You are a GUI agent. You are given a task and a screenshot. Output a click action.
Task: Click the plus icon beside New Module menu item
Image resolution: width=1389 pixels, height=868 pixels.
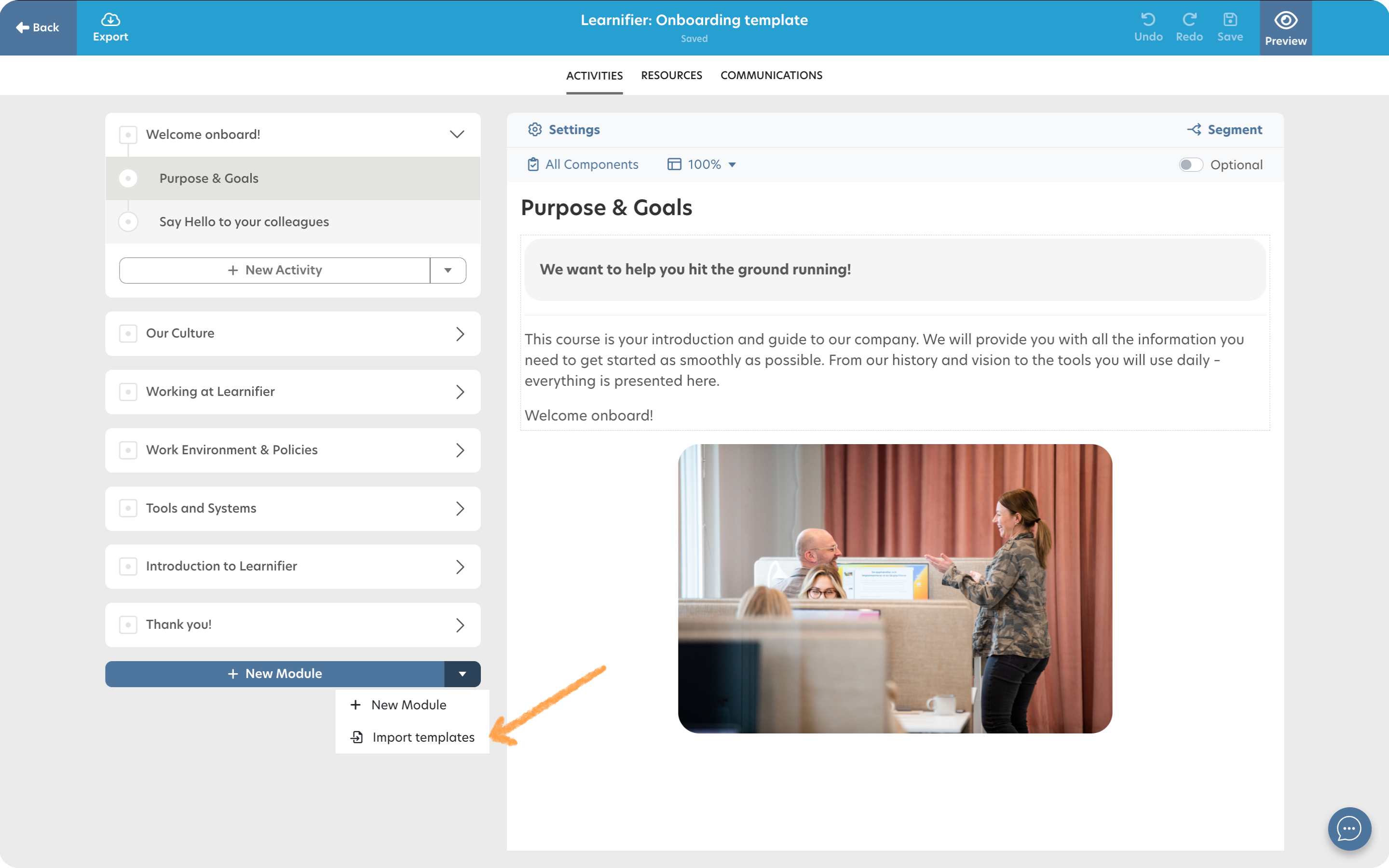[356, 705]
